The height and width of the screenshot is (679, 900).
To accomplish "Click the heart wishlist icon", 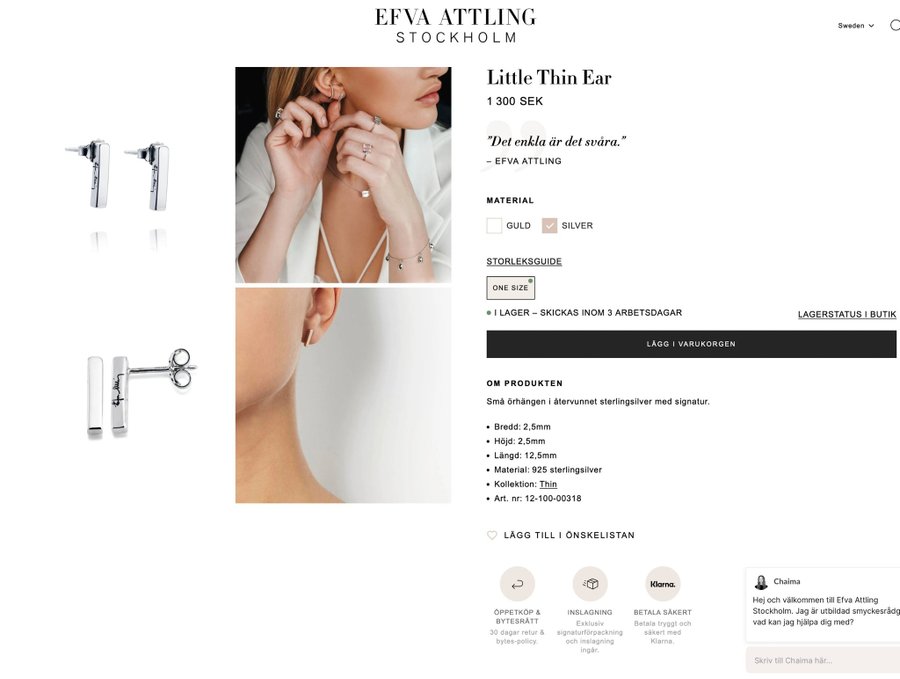I will 492,535.
